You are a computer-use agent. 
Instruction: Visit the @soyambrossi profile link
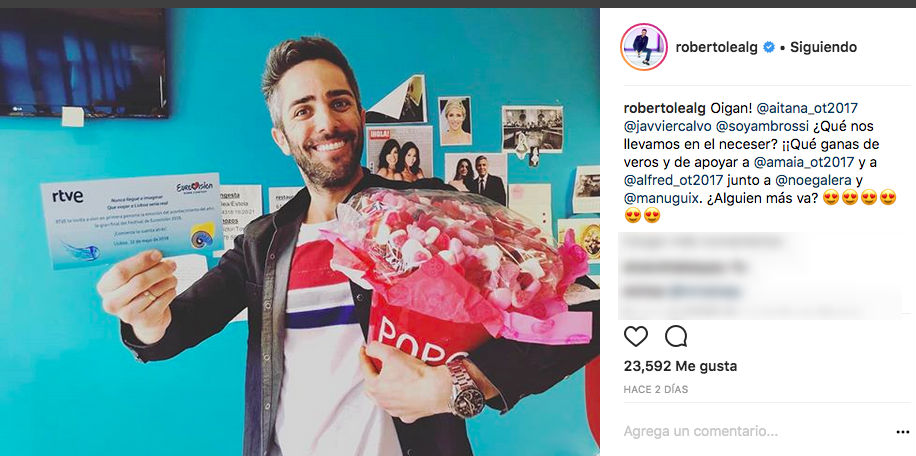[x=765, y=126]
